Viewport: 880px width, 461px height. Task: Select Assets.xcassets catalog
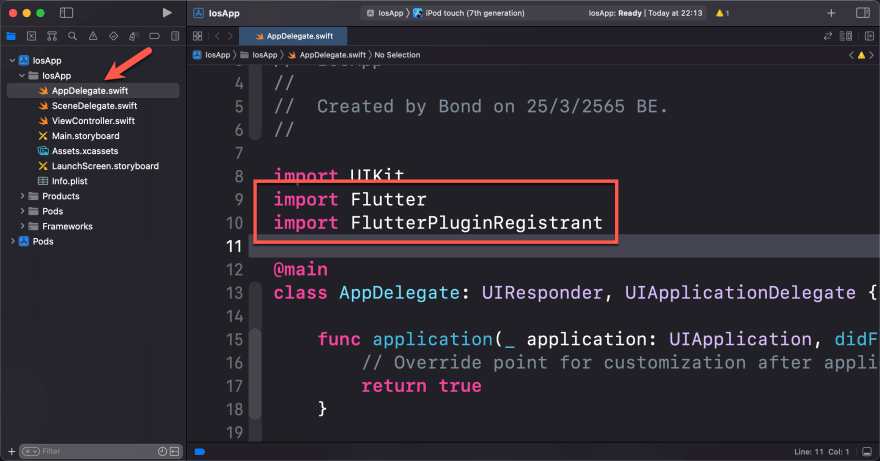(x=85, y=151)
